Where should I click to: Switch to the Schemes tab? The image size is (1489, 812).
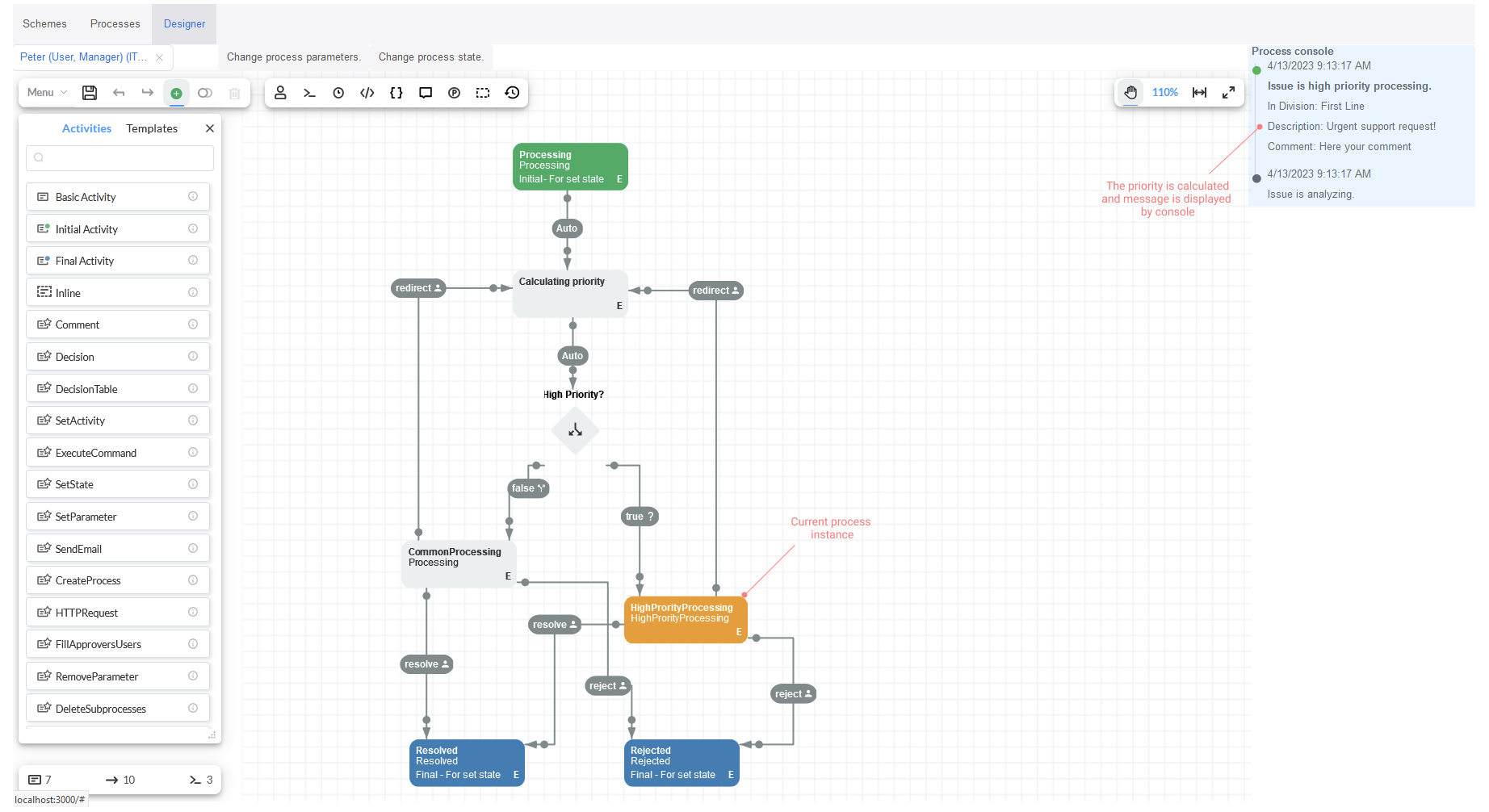44,24
